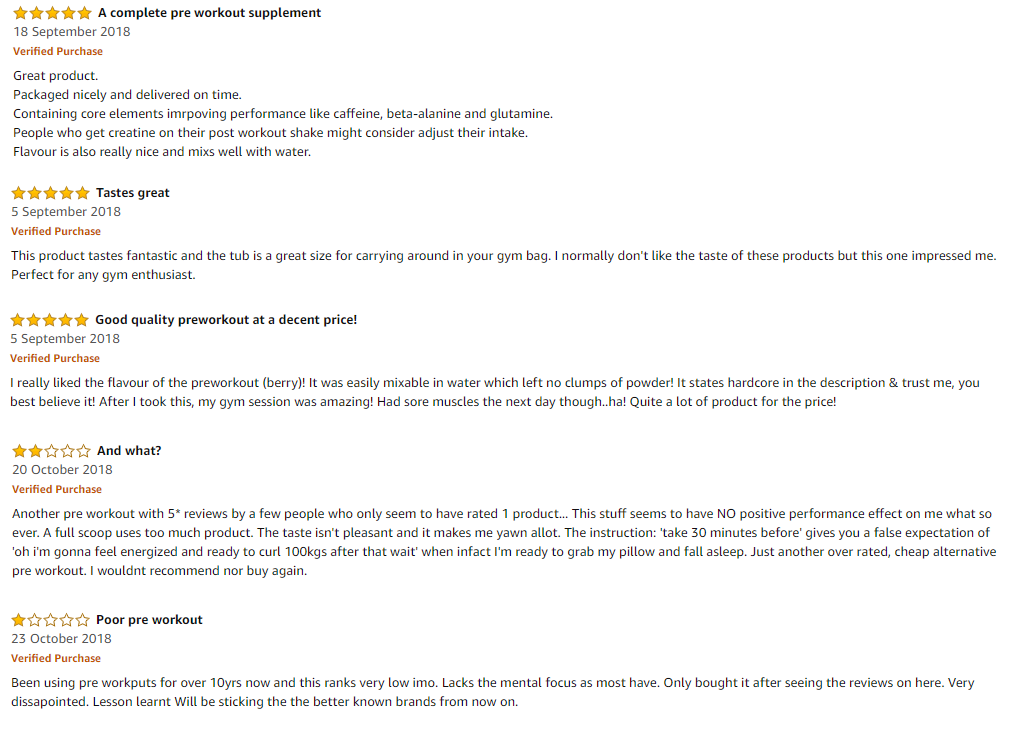Click the date 23 October 2018
Image resolution: width=1018 pixels, height=734 pixels.
[x=61, y=639]
